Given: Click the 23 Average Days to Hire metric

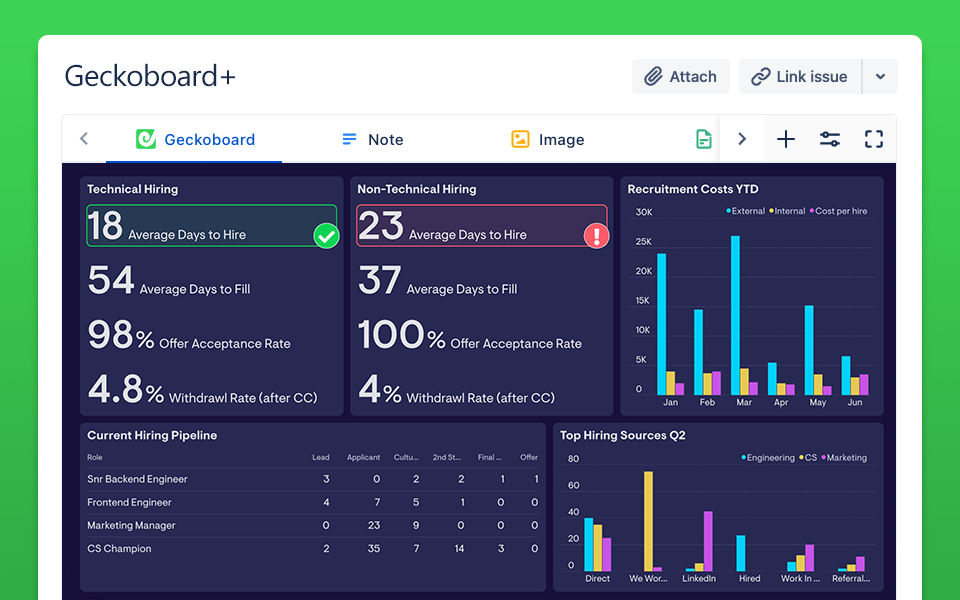Looking at the screenshot, I should click(x=482, y=225).
